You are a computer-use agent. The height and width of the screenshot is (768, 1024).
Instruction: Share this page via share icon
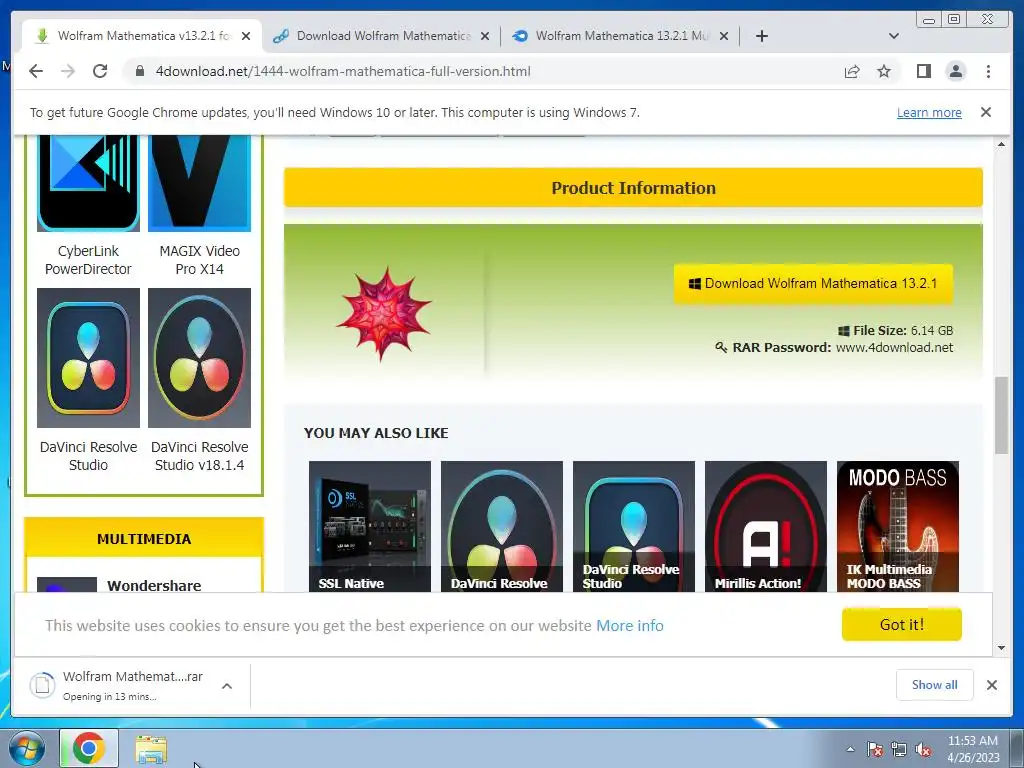click(x=852, y=71)
